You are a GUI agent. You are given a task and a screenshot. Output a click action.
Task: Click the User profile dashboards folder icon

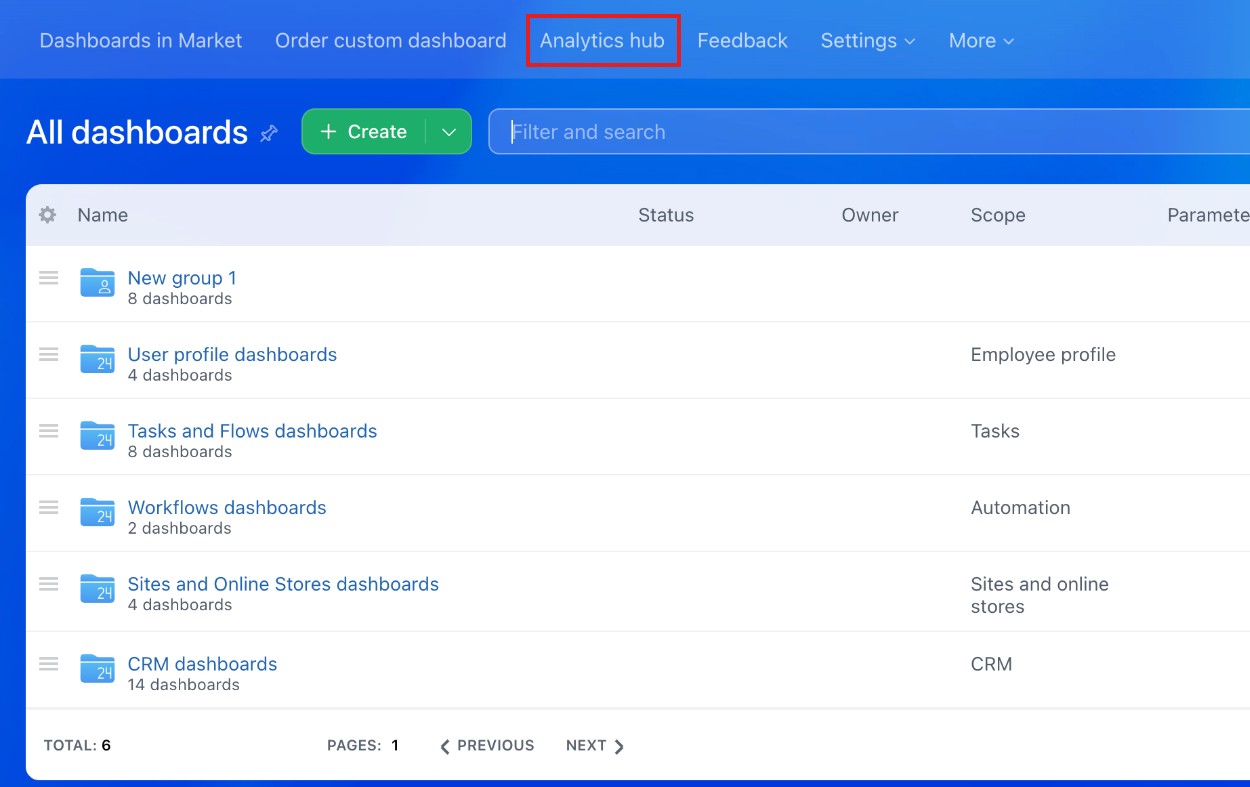point(97,359)
